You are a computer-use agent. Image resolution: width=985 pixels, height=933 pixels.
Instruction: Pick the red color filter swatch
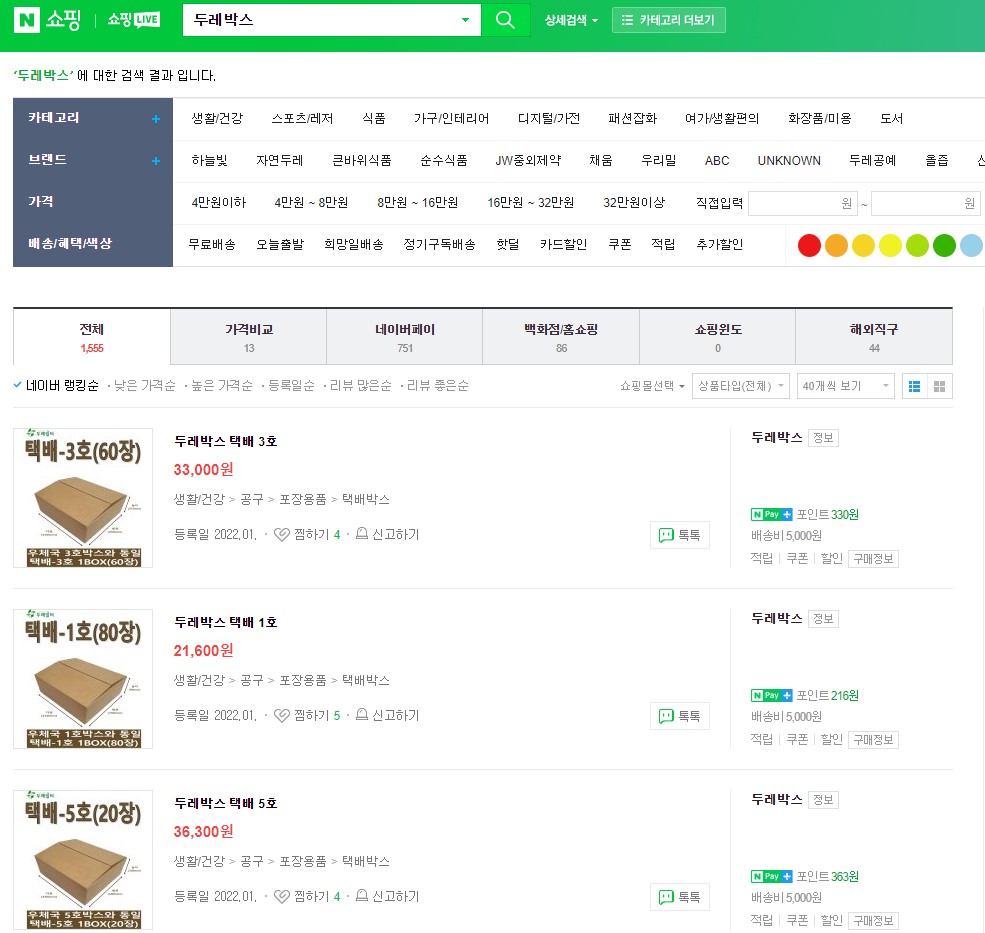pos(809,245)
